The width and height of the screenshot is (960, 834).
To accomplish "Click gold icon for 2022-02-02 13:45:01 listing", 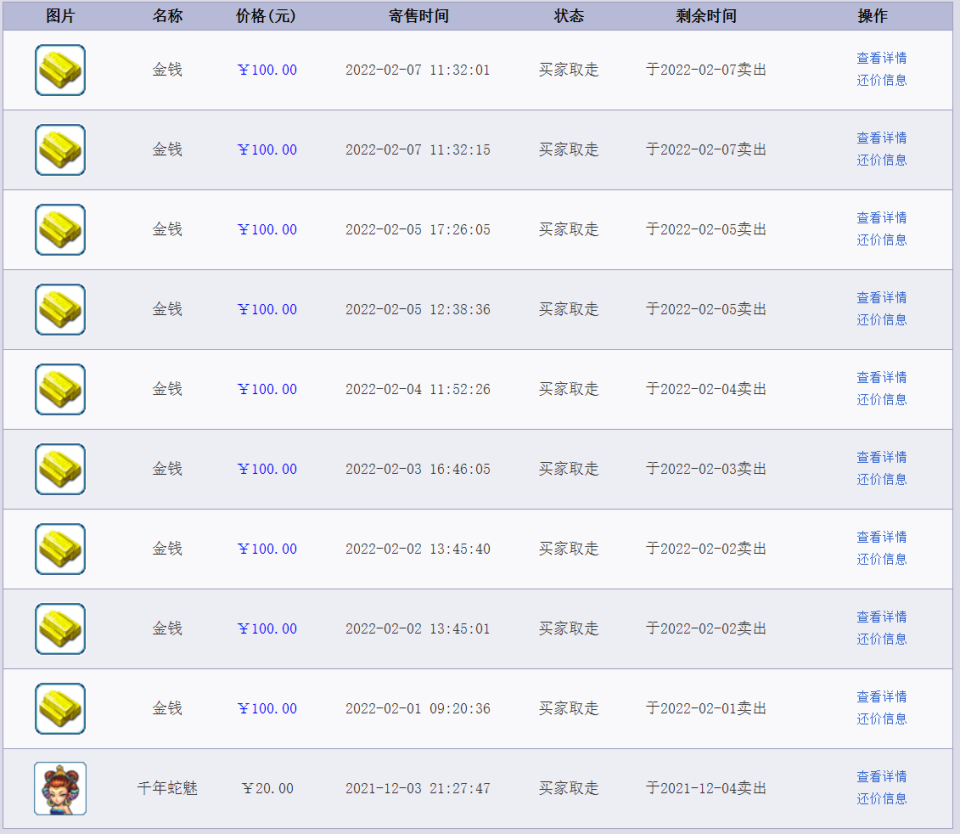I will (x=60, y=629).
